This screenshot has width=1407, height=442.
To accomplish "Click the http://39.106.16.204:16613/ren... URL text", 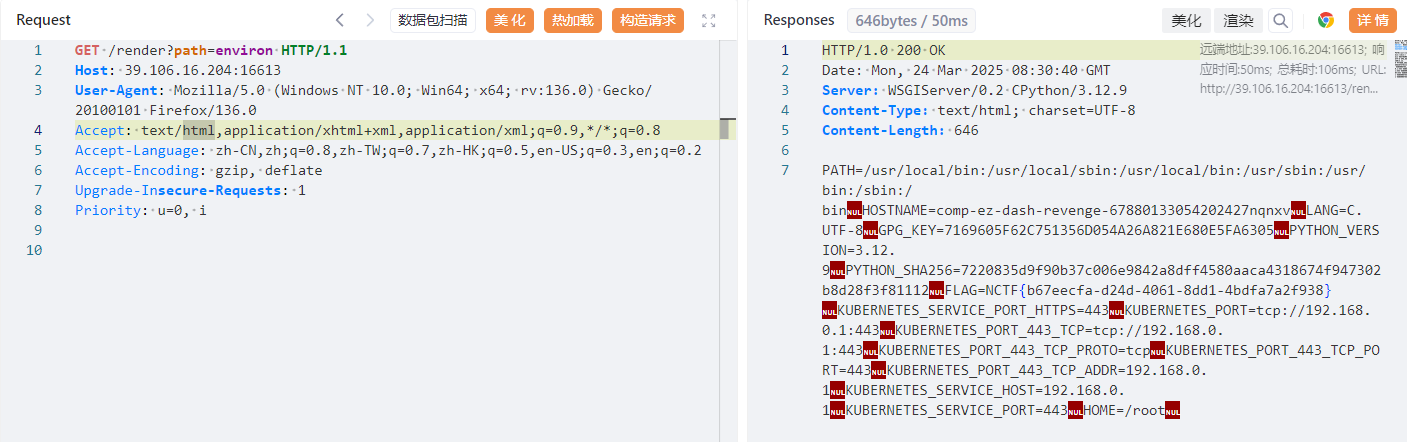I will click(1289, 89).
